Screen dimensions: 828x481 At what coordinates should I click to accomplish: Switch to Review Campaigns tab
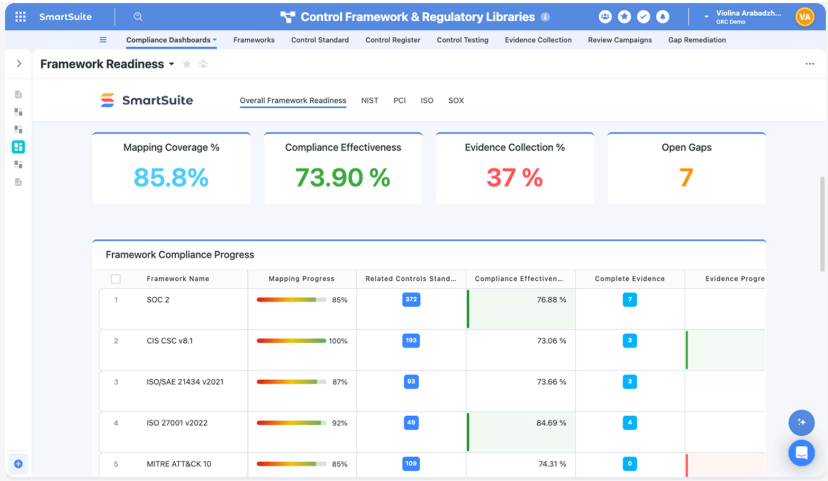(620, 40)
